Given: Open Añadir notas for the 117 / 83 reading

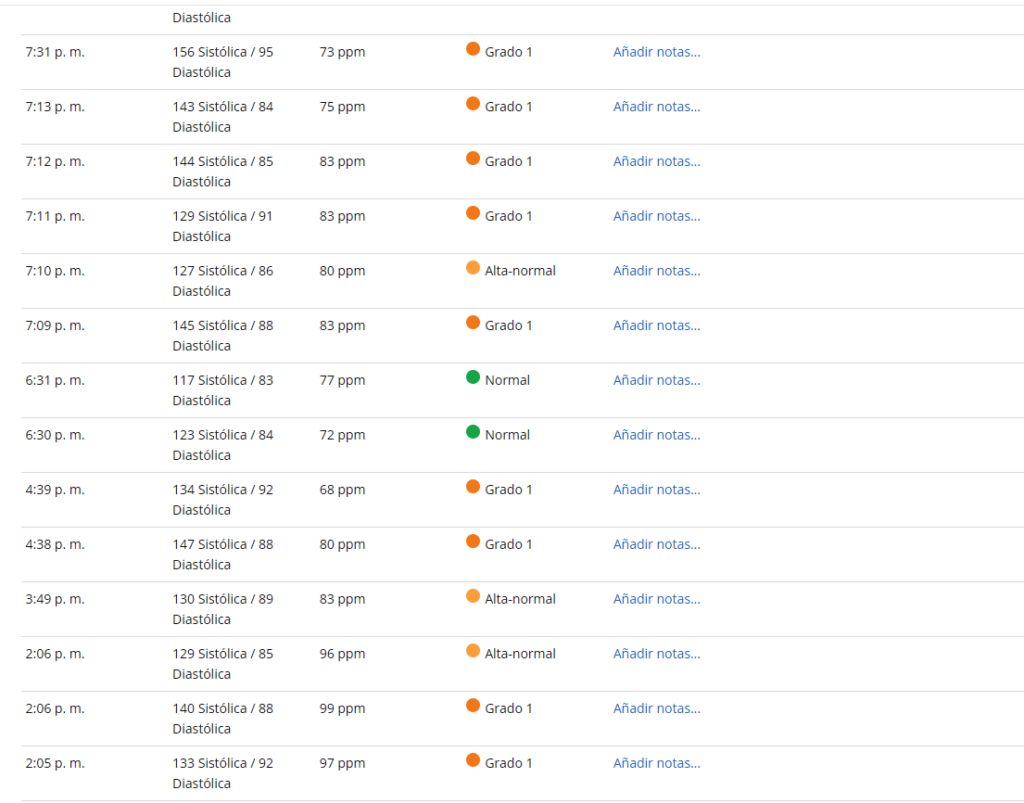Looking at the screenshot, I should click(x=656, y=380).
